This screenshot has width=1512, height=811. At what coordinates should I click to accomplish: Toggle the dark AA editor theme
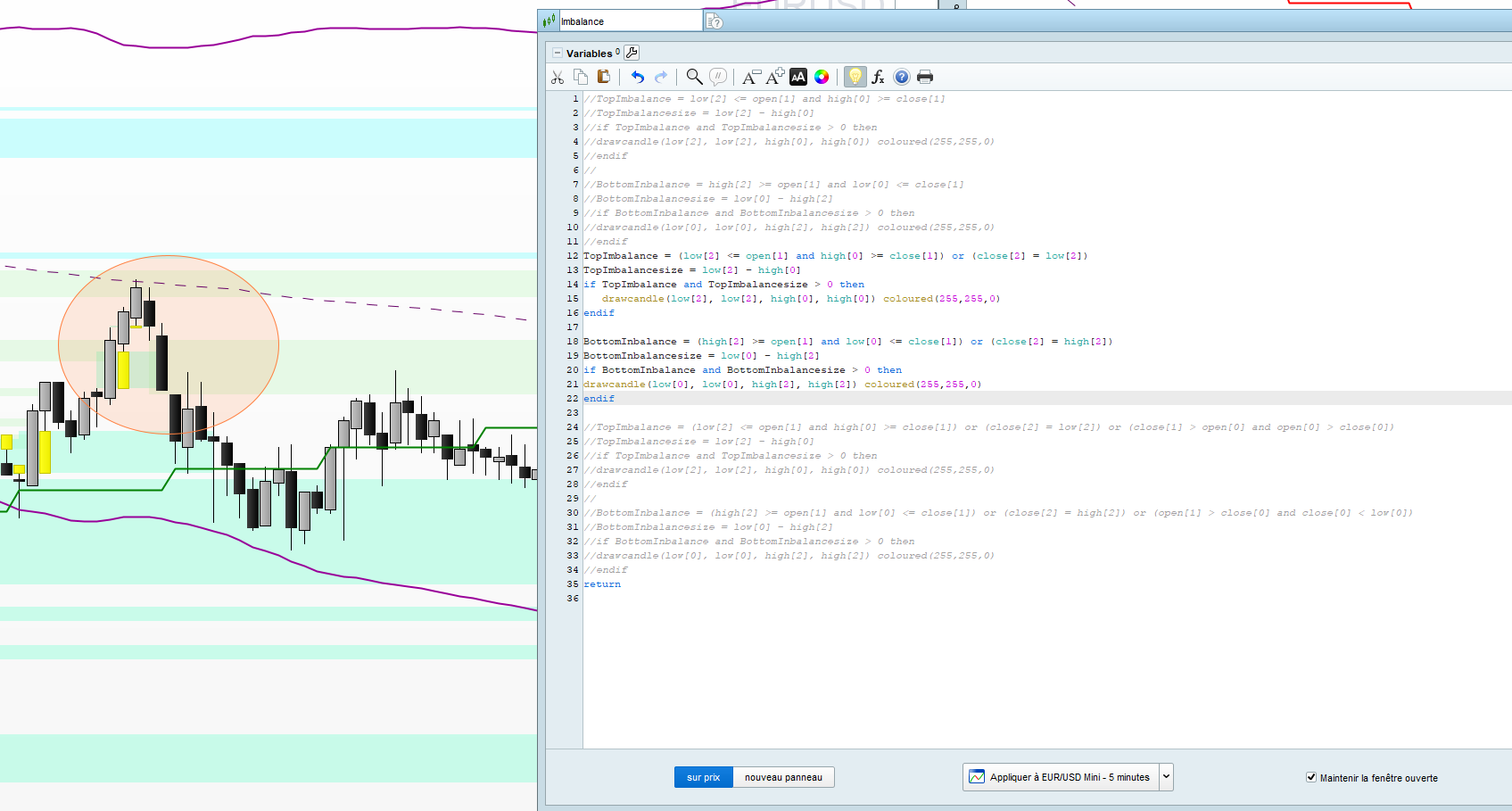(x=798, y=78)
